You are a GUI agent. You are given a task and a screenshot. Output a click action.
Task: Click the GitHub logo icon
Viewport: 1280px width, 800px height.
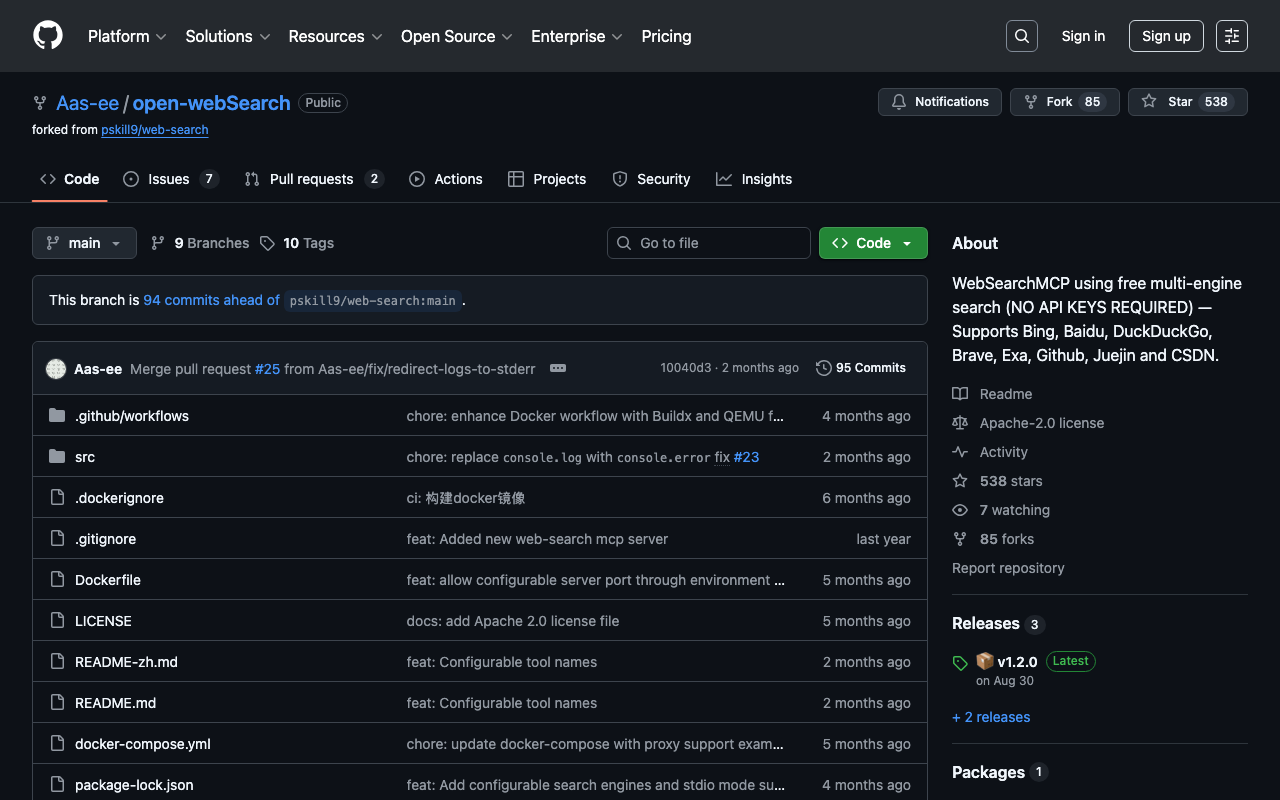48,36
